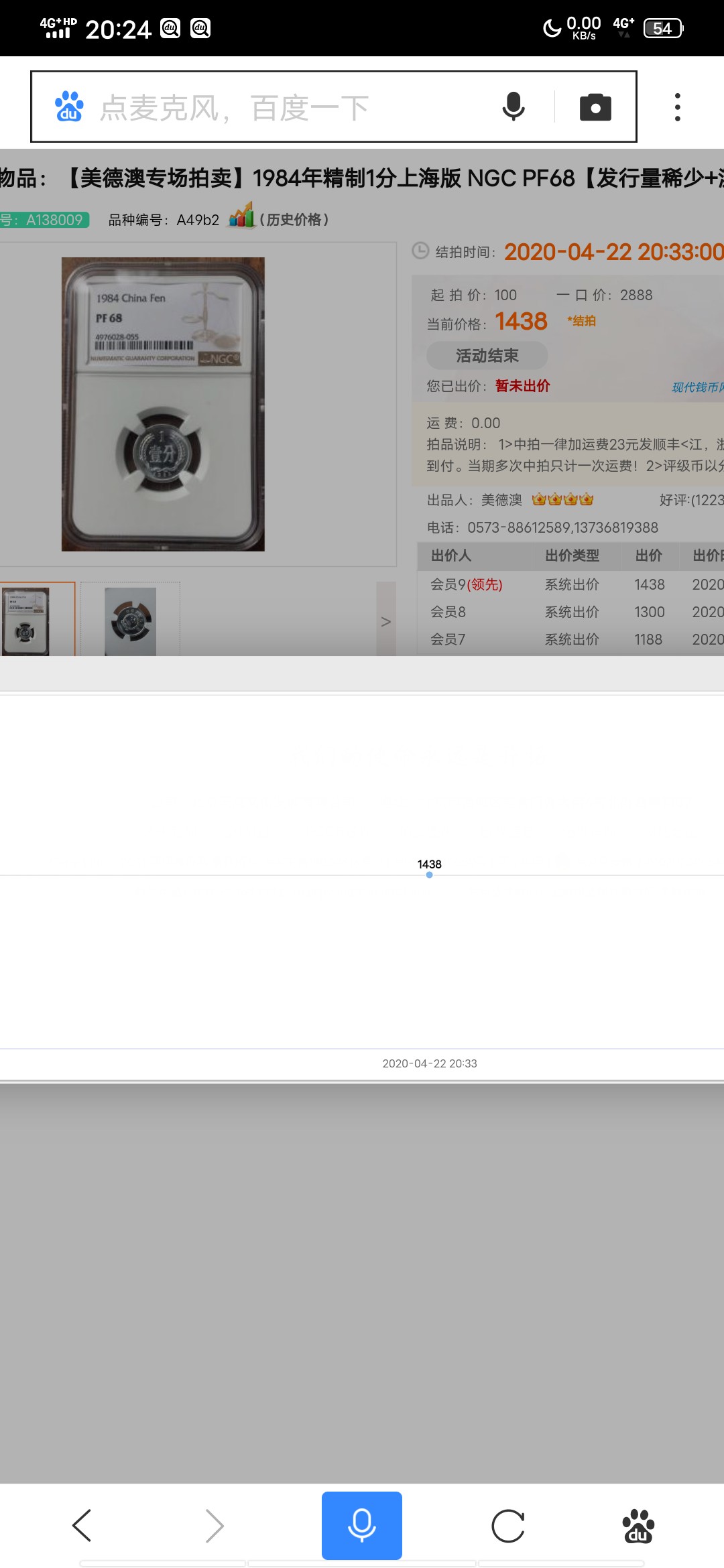Go forward with the right arrow

coord(215,1526)
